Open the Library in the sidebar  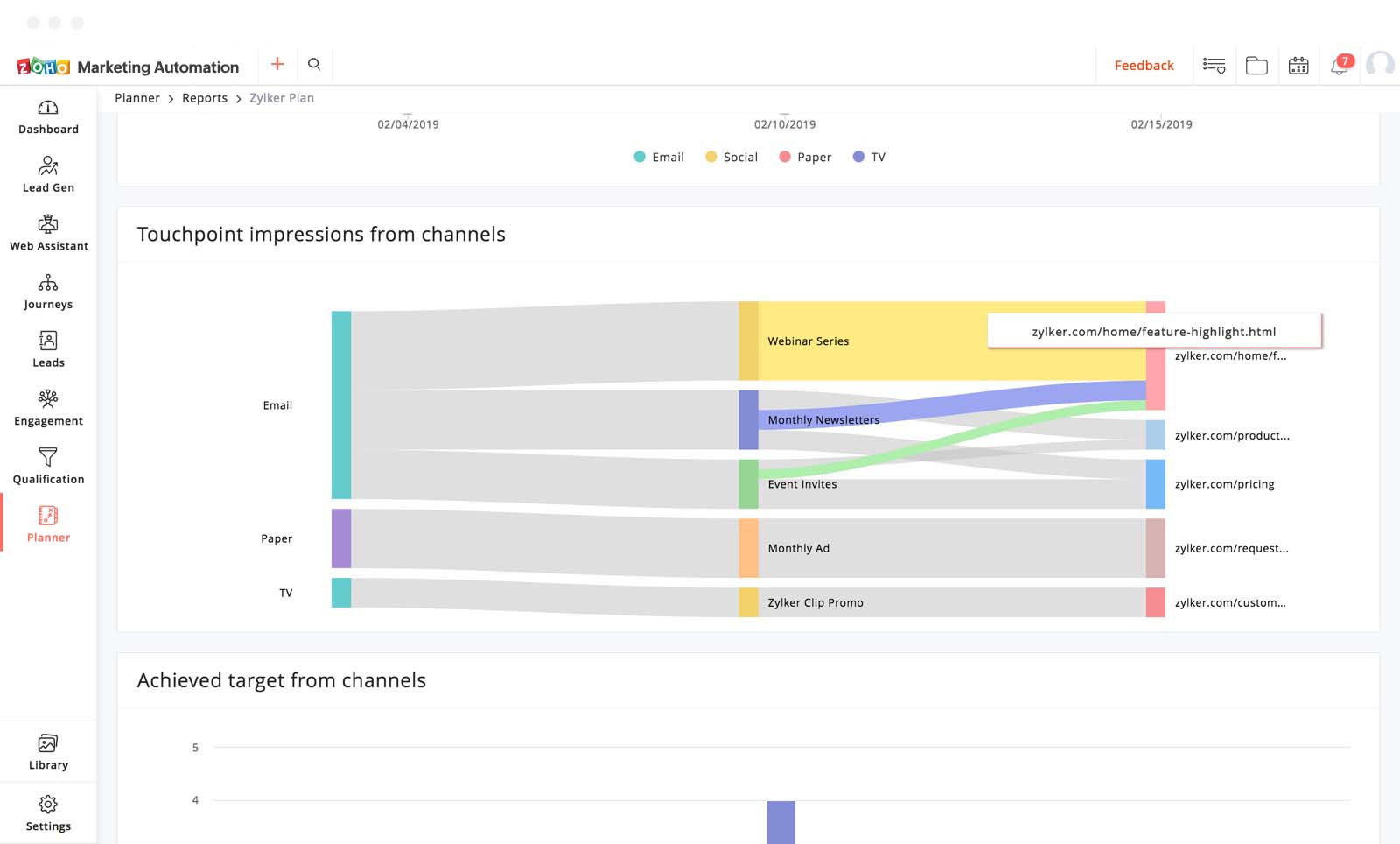(x=48, y=752)
